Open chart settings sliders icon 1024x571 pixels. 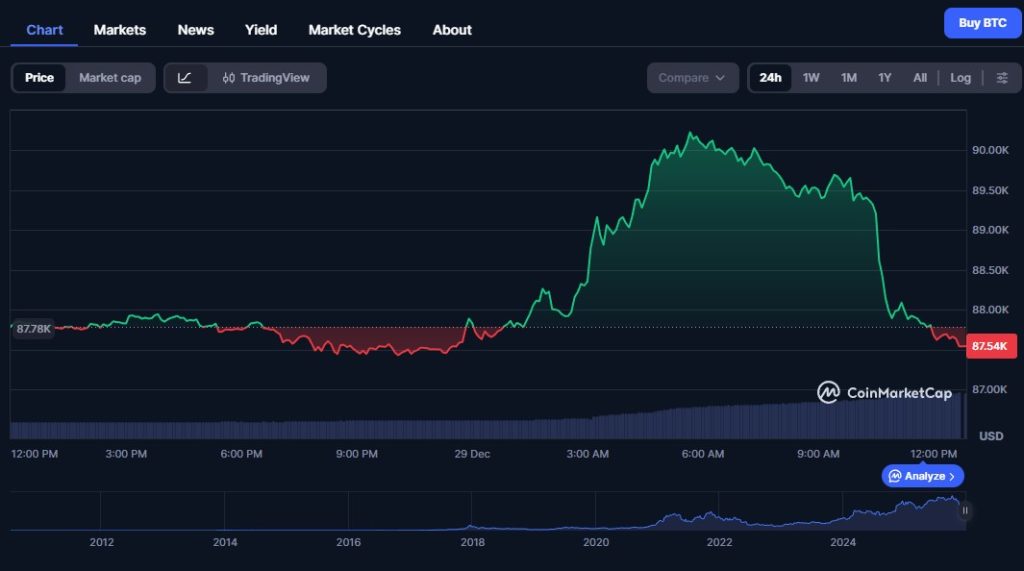[1002, 78]
